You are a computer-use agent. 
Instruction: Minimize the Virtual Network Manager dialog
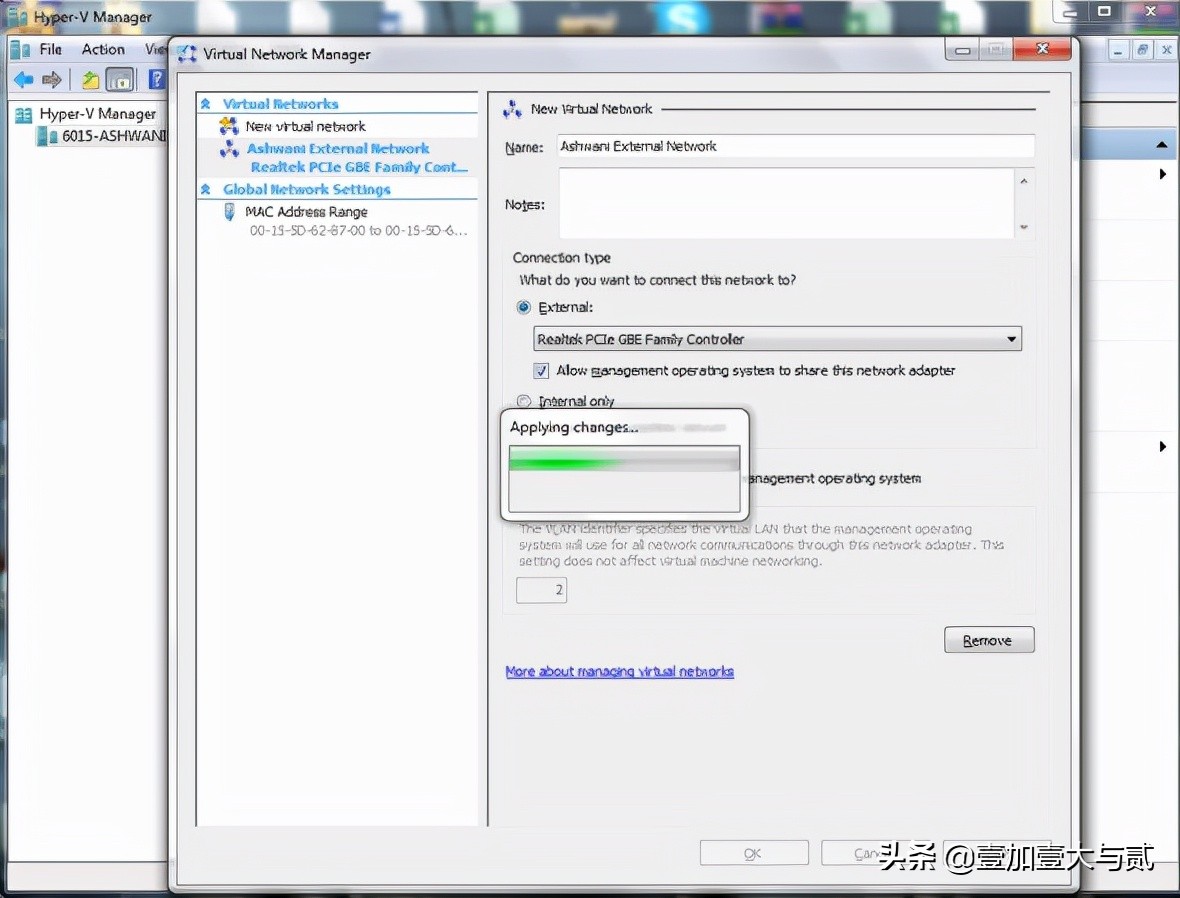pyautogui.click(x=962, y=50)
